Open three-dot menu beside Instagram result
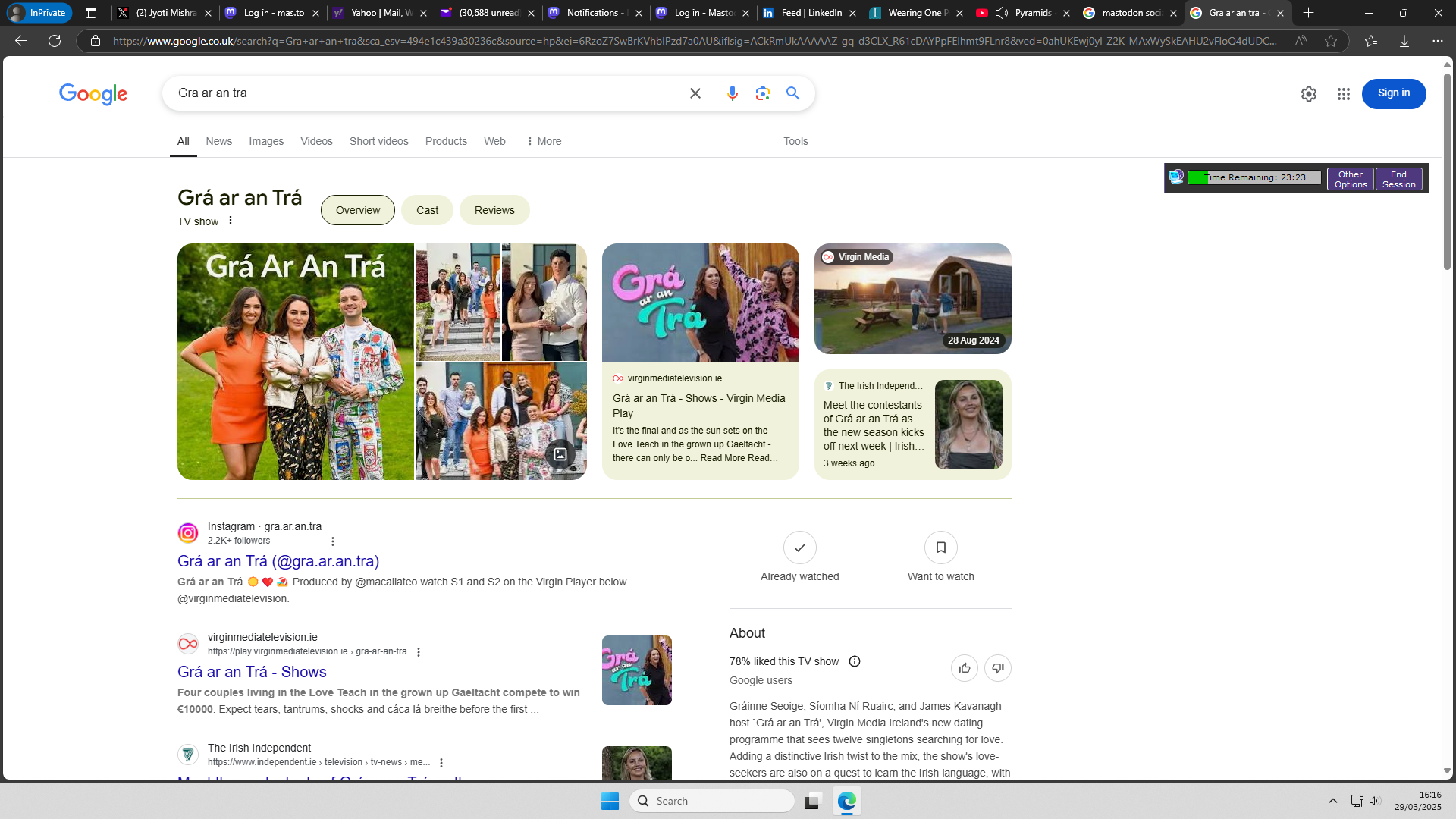 [x=333, y=541]
